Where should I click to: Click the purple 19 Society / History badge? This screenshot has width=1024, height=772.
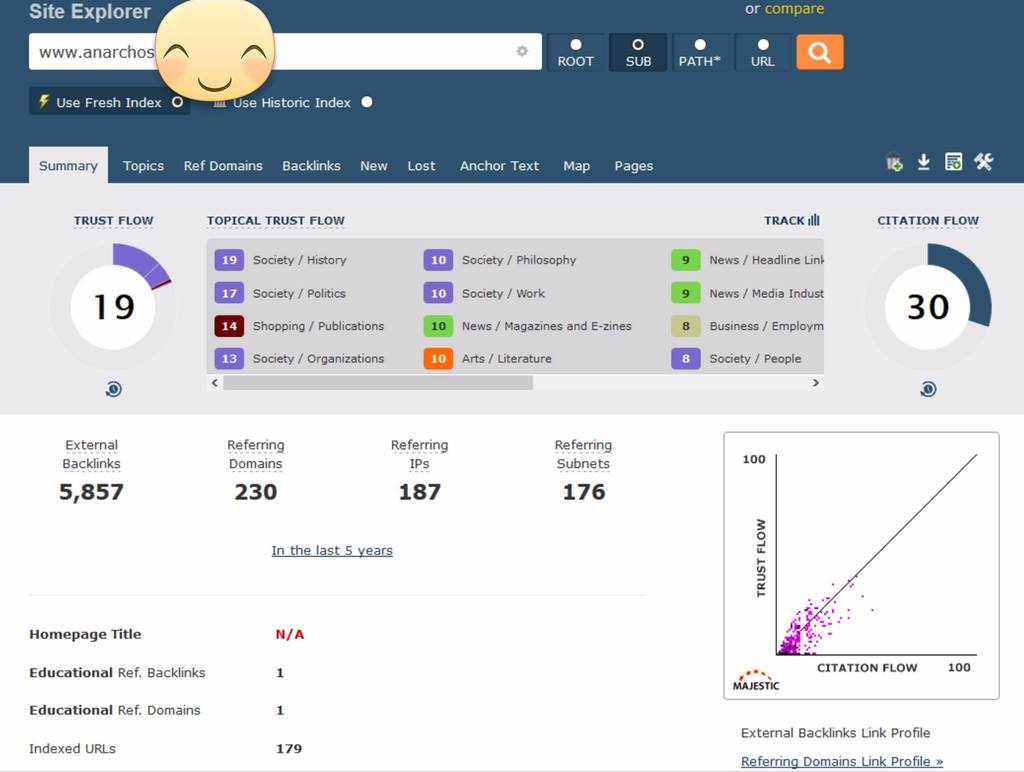pos(229,260)
